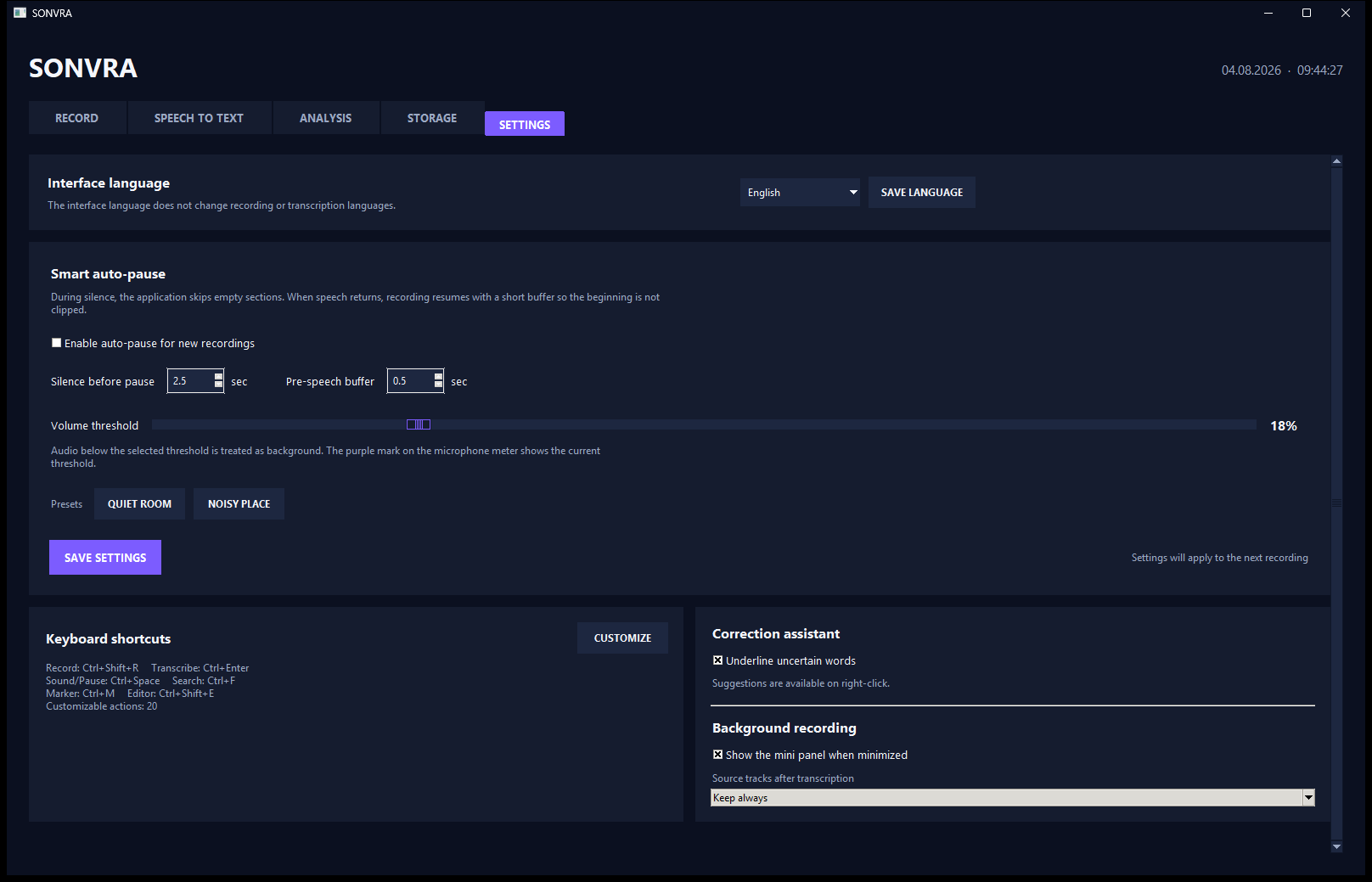Image resolution: width=1372 pixels, height=882 pixels.
Task: Decrease the Pre-speech buffer value
Action: click(439, 386)
